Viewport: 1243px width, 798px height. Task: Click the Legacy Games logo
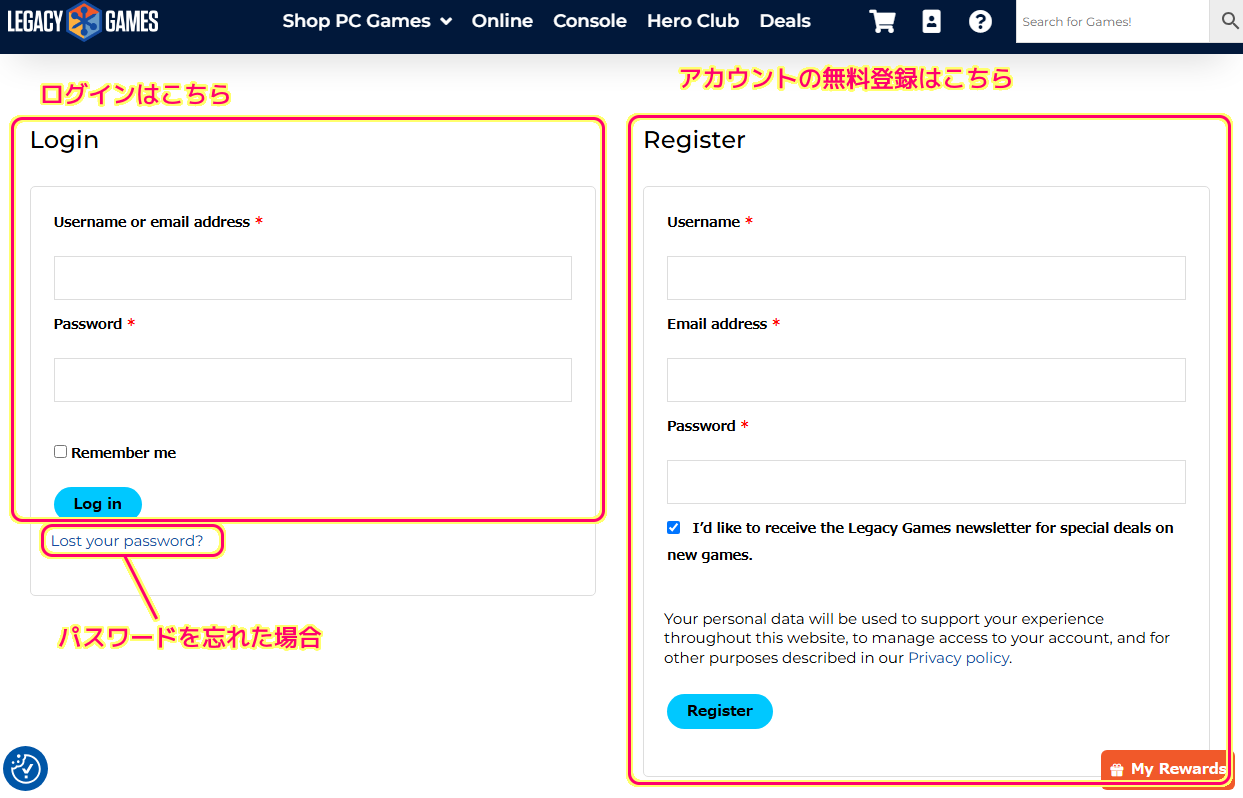pos(83,21)
